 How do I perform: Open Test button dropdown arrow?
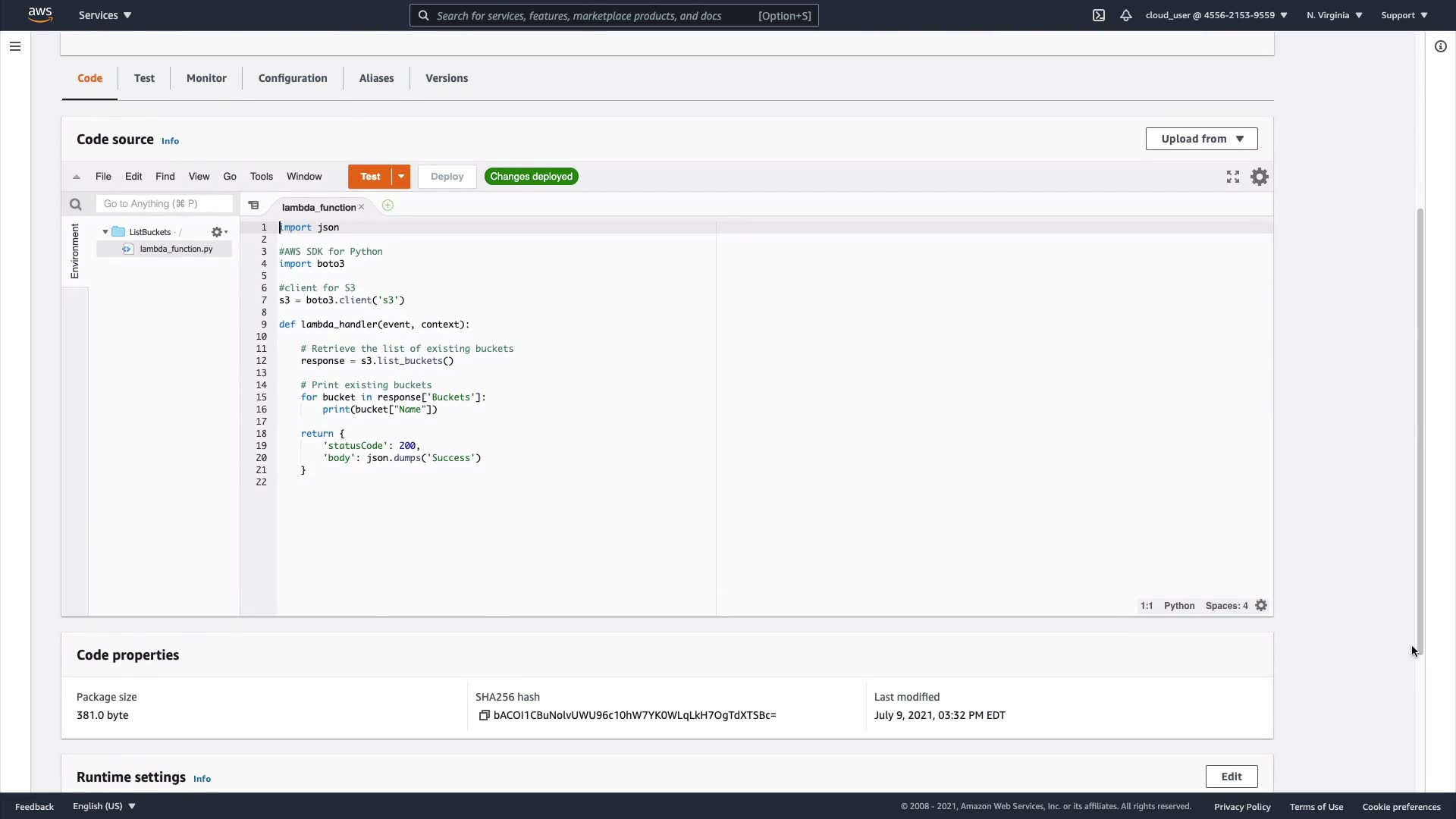click(400, 177)
